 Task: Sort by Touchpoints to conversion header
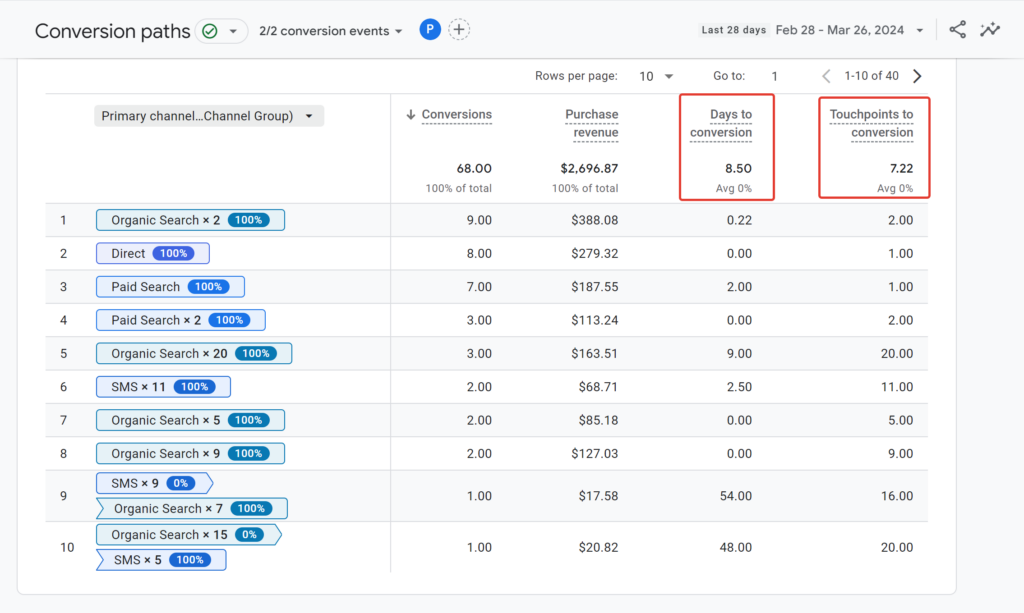[x=872, y=123]
